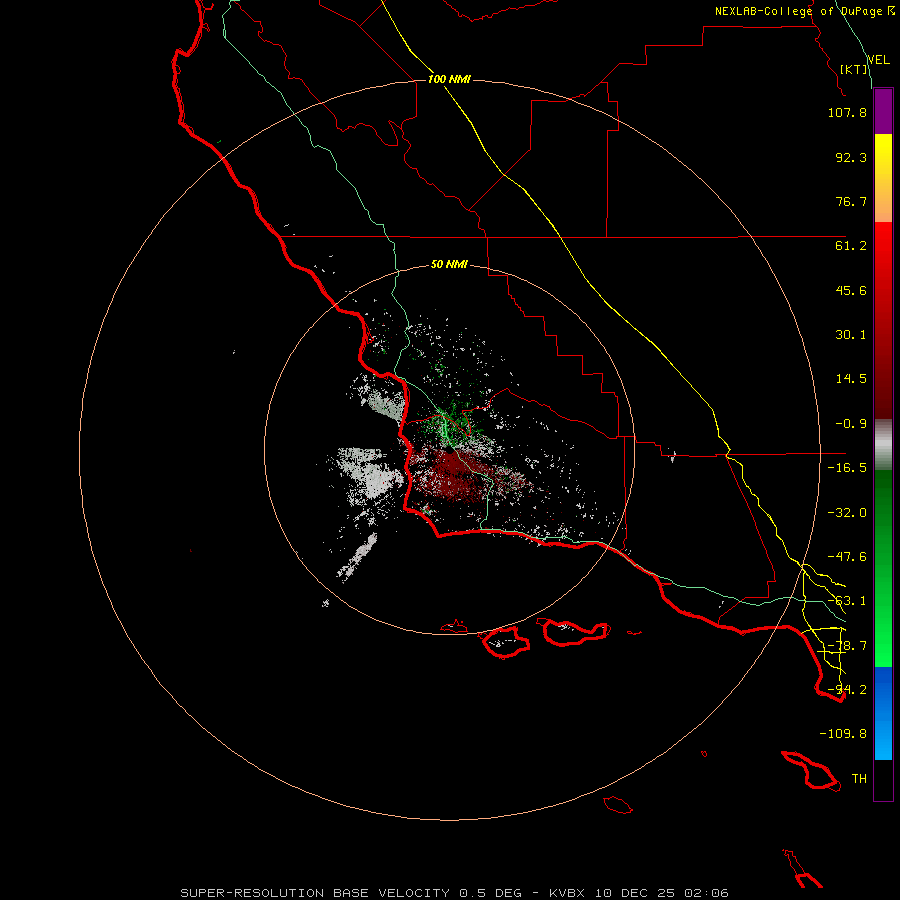Click the -47.6 velocity scale value
Screen dimensions: 900x900
coord(847,557)
